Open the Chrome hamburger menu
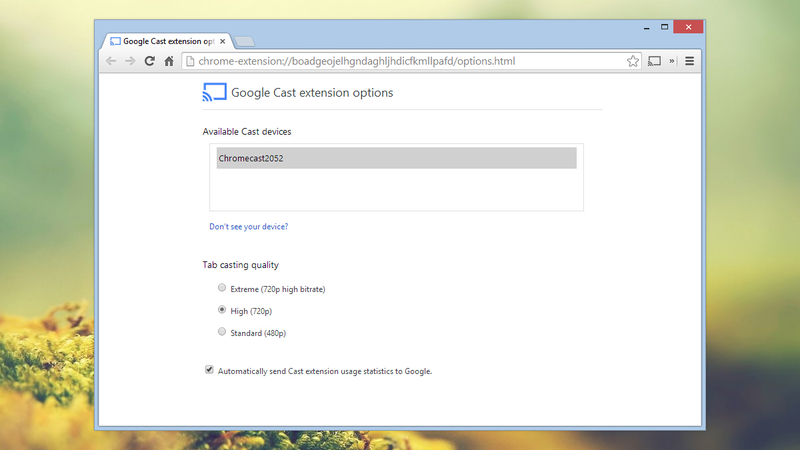The width and height of the screenshot is (800, 450). 689,61
